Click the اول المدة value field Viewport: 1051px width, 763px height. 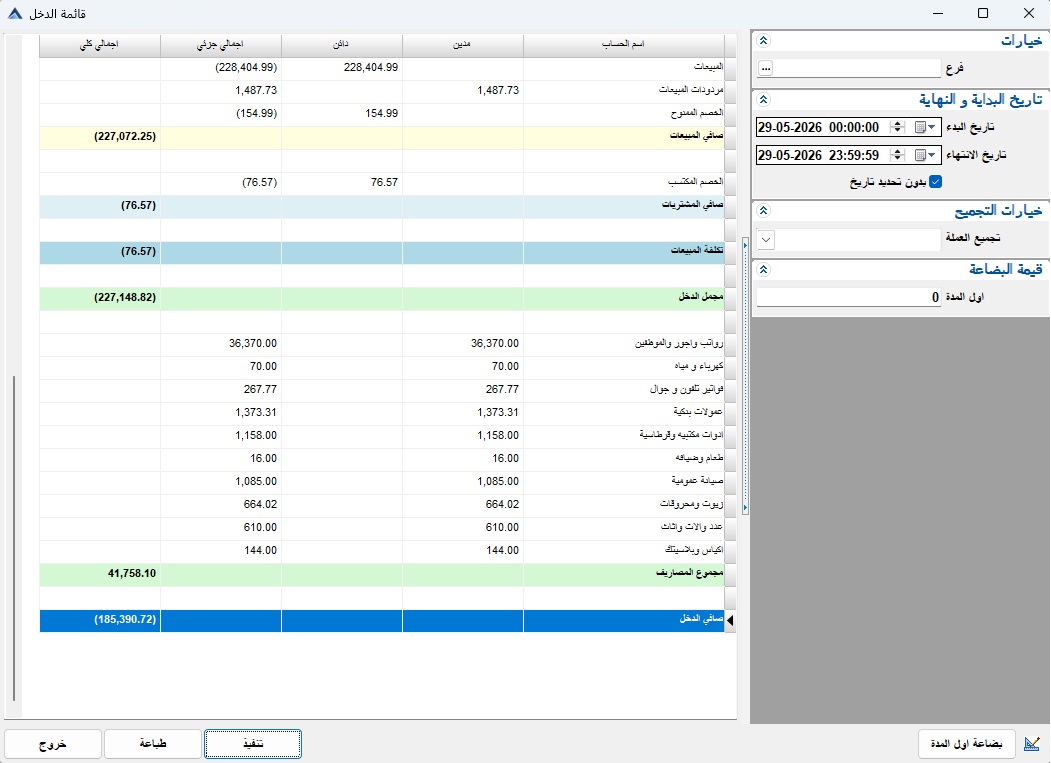point(849,297)
